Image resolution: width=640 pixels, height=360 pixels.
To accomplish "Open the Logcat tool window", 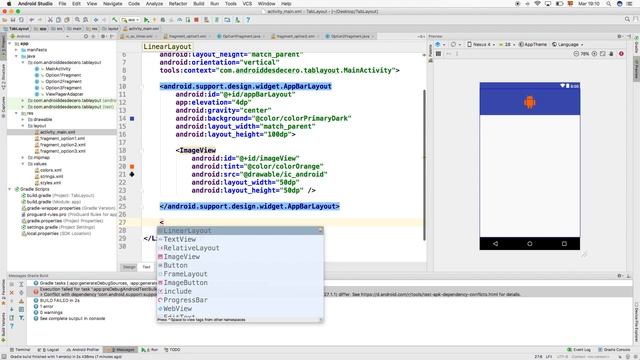I will [x=48, y=350].
